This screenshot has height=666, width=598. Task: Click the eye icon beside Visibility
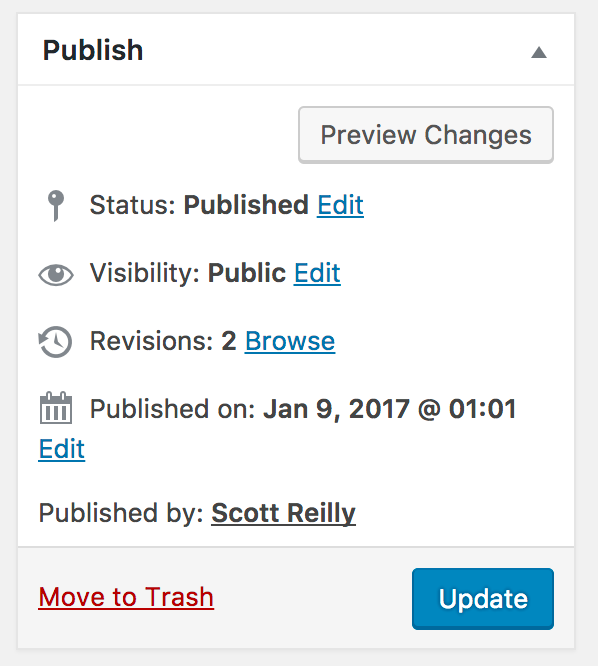click(56, 274)
